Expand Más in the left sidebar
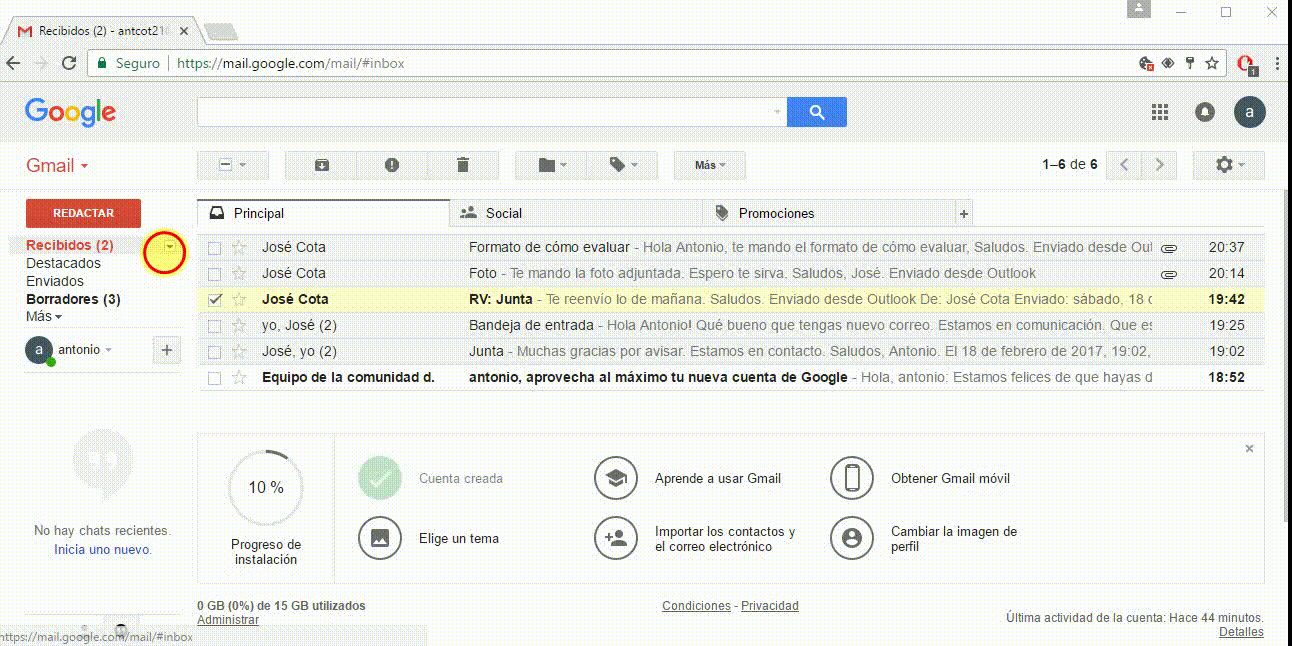Screen dimensions: 1292x646 (x=44, y=317)
